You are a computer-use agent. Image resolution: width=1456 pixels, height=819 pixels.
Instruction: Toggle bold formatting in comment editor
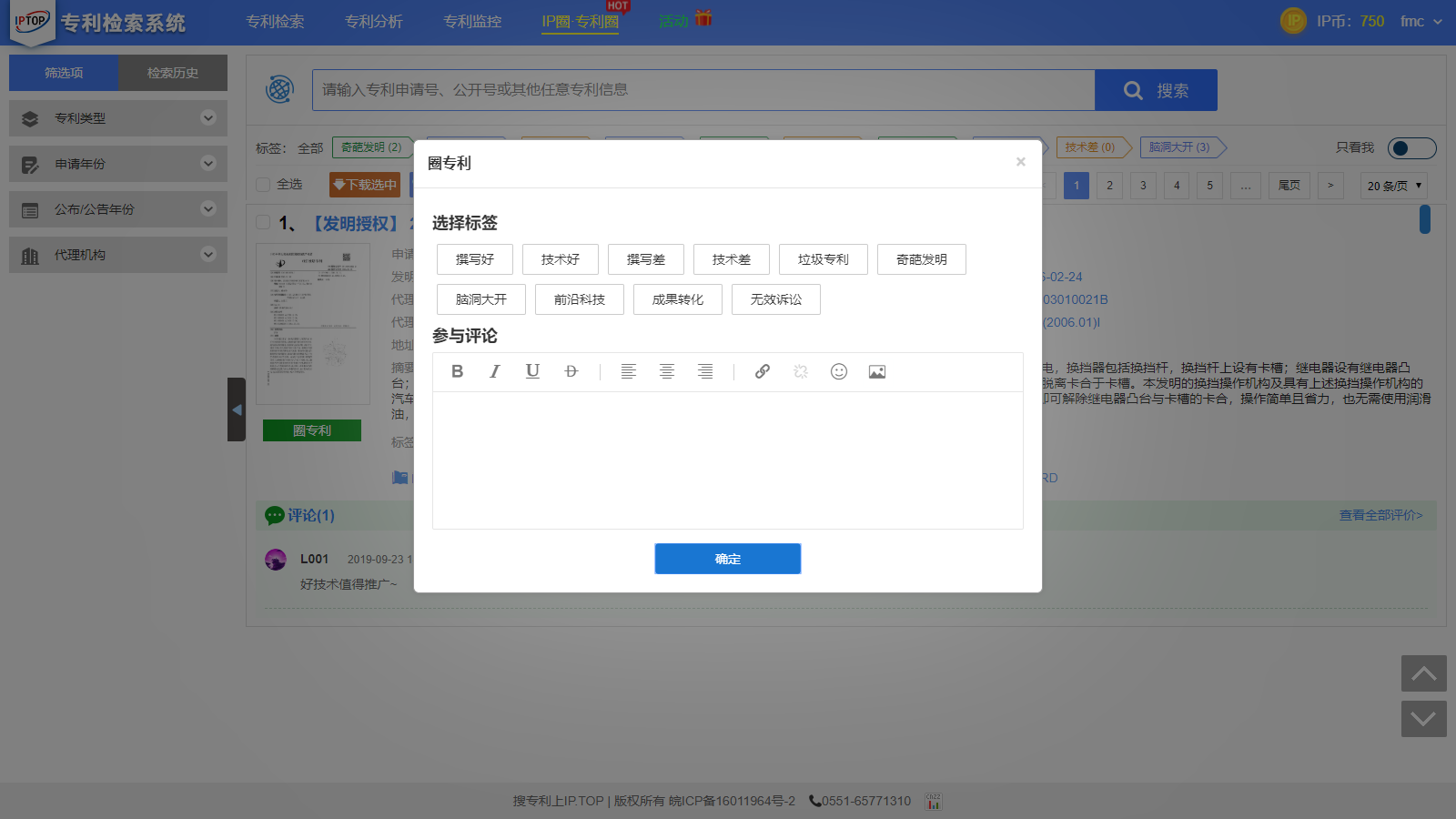(458, 371)
